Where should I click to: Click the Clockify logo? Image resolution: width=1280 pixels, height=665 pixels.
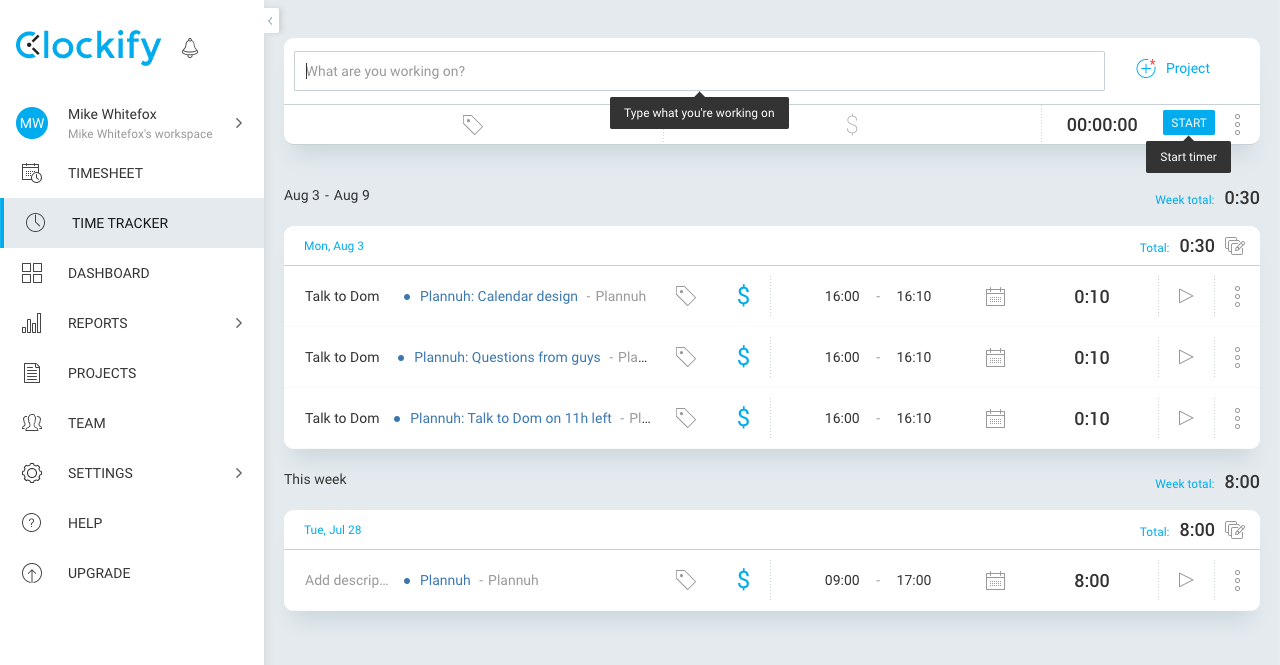pos(88,46)
